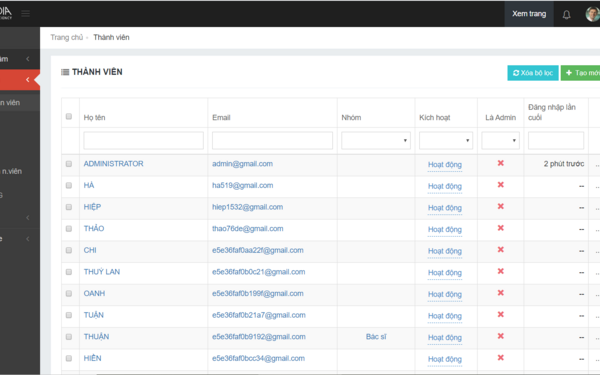Click red X admin icon for CHI

501,249
